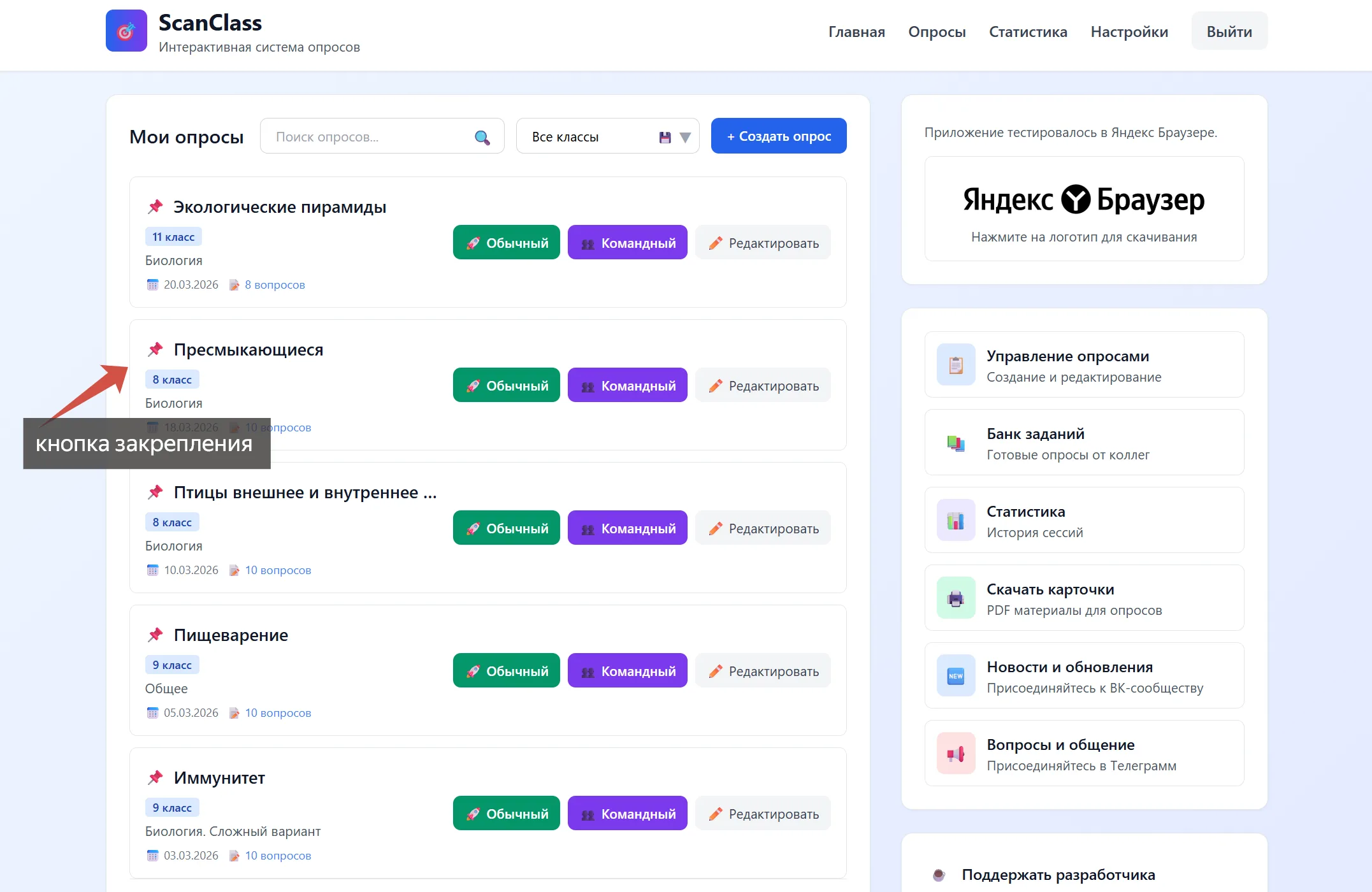This screenshot has height=892, width=1372.
Task: Start Обычный mode for Пресмыкающиеся
Action: coord(506,385)
